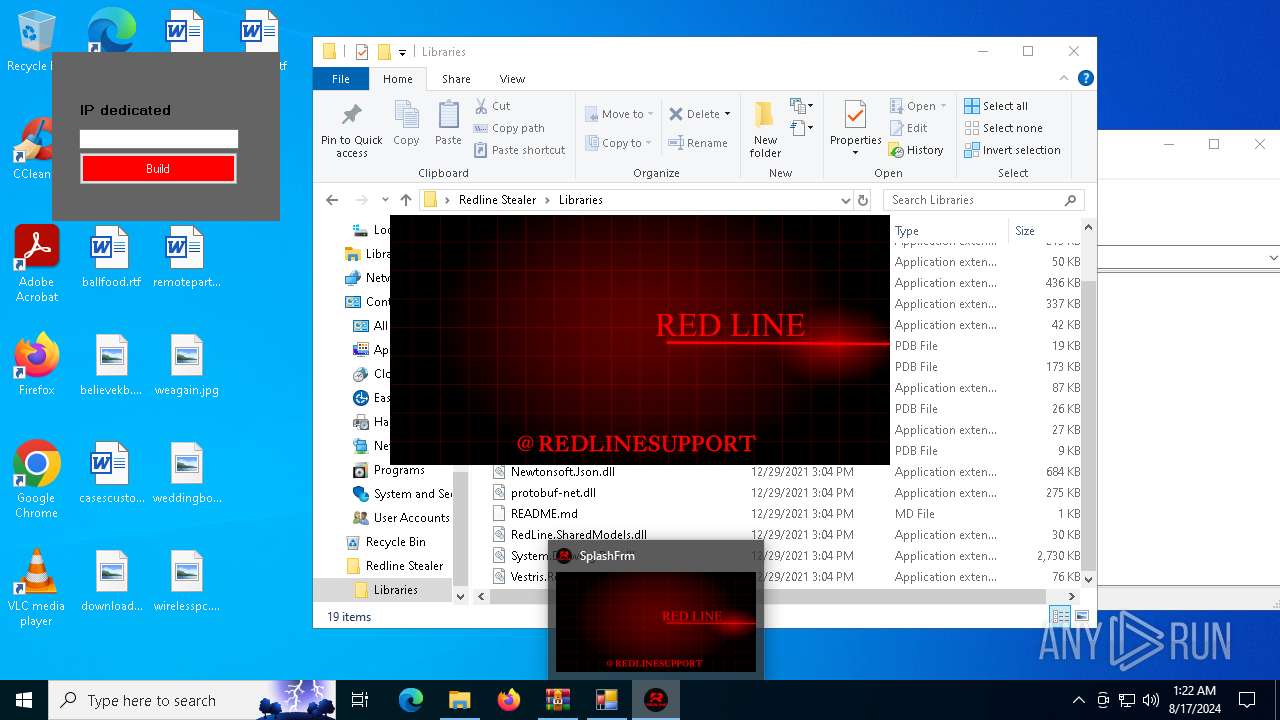Open the Move to dropdown
The image size is (1280, 720).
pyautogui.click(x=619, y=114)
